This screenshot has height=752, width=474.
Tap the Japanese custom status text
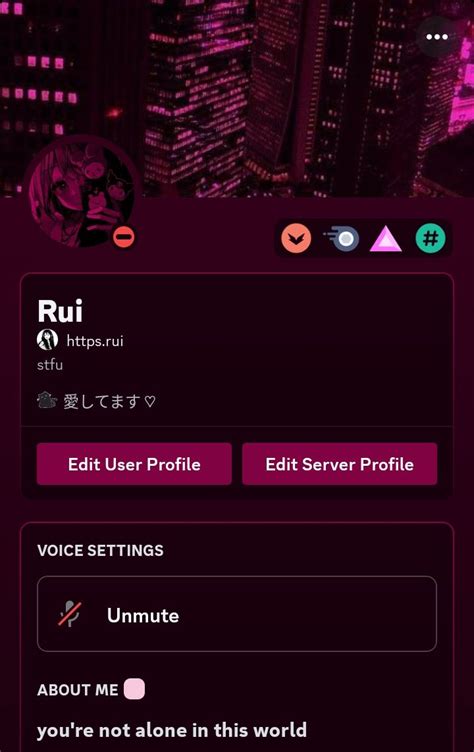pos(110,401)
